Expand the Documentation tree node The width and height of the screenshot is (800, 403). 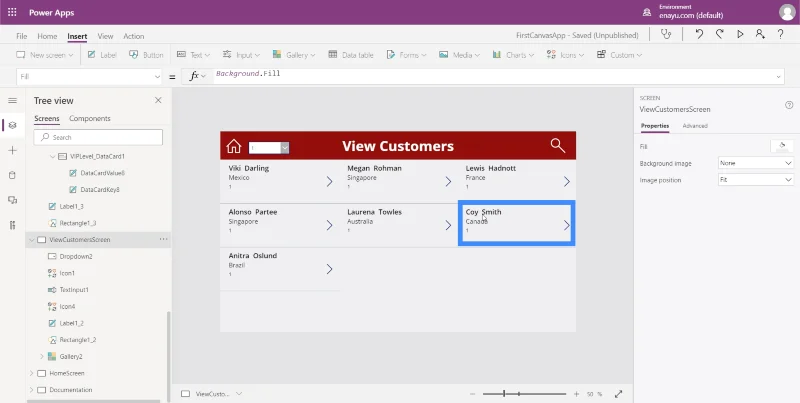[32, 390]
